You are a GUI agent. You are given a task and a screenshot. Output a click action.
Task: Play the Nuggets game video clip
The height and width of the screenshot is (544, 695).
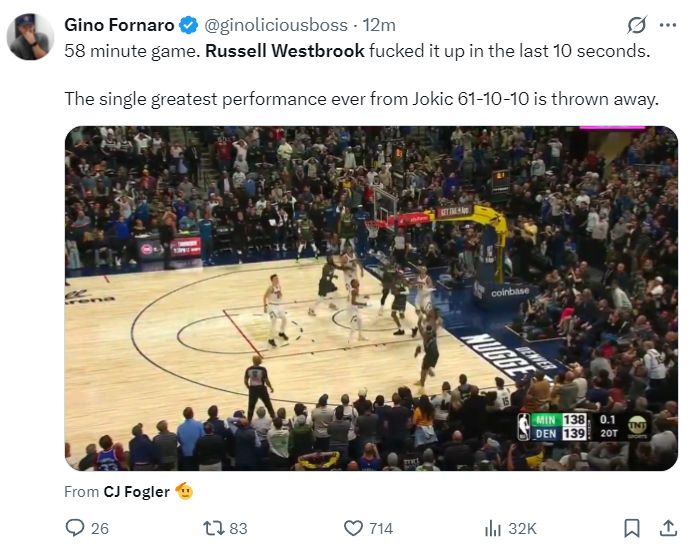tap(371, 298)
